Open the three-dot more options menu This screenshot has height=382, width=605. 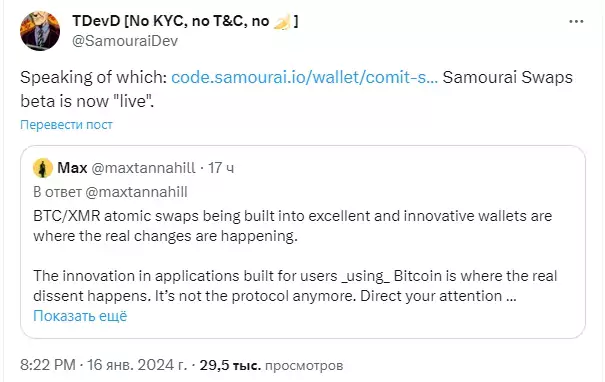576,22
